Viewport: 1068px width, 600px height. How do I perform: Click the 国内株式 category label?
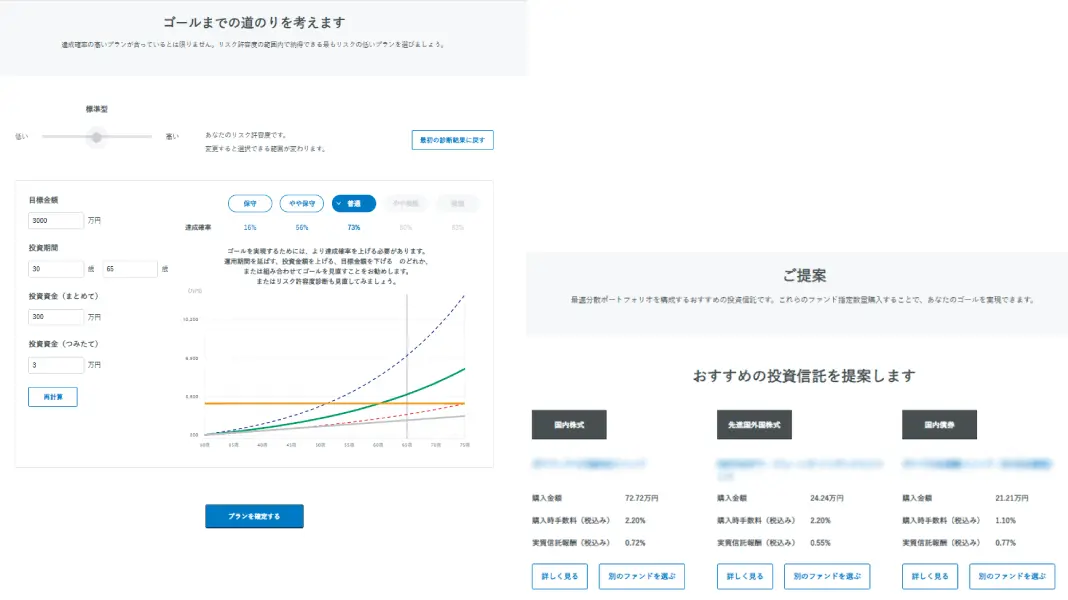569,425
